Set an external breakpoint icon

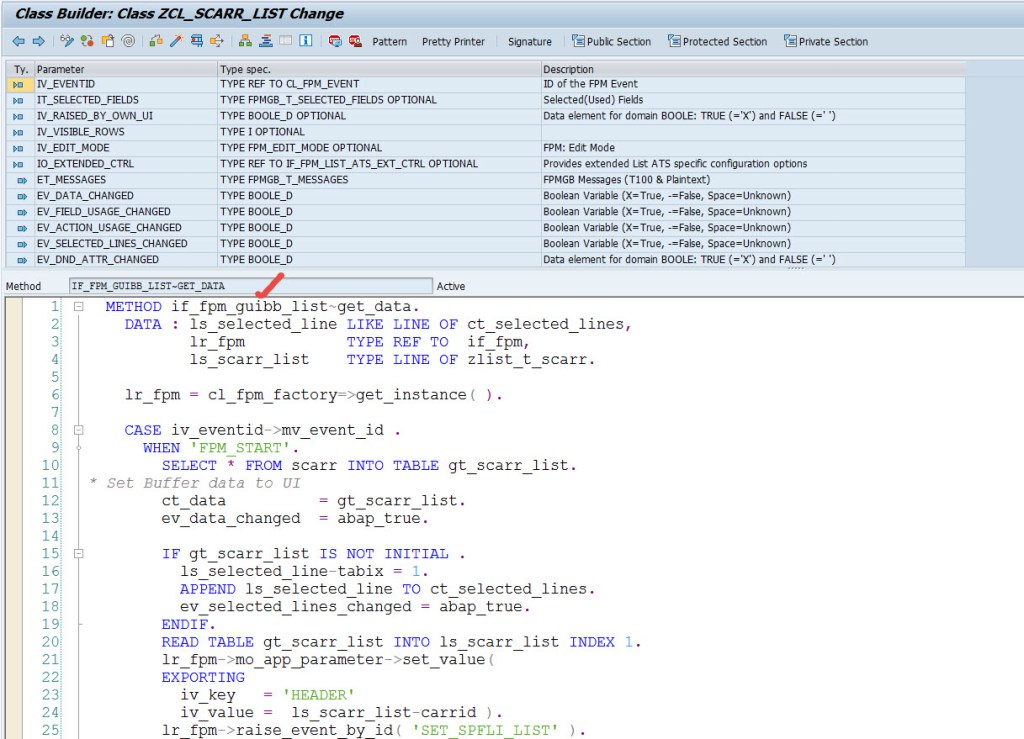click(x=355, y=41)
